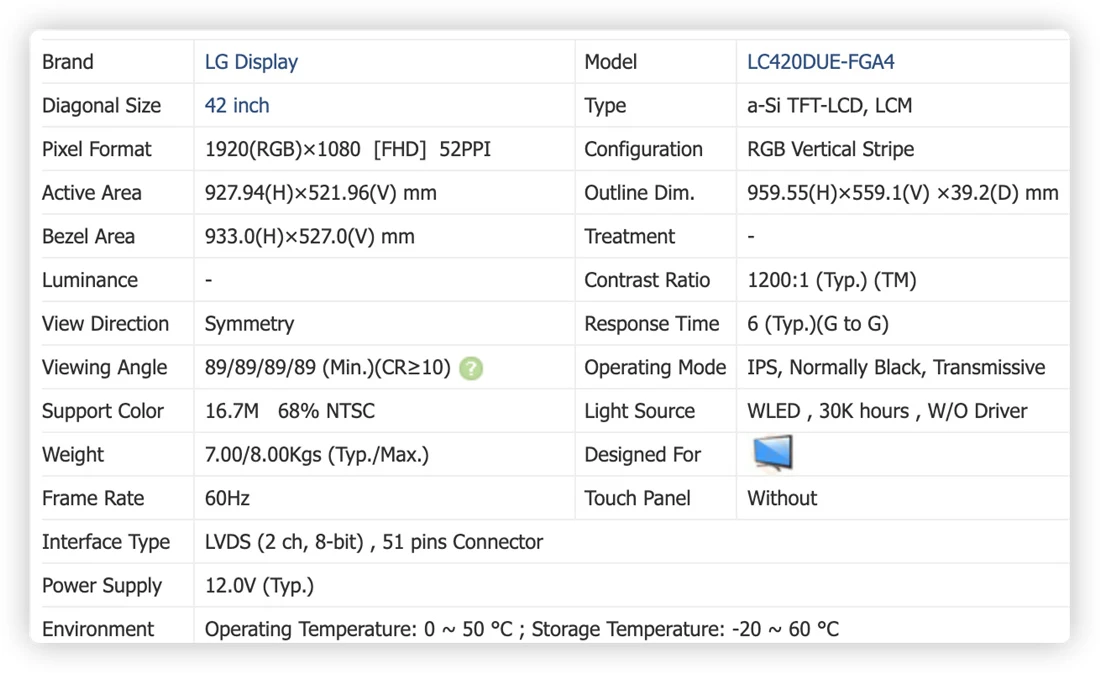
Task: Click the Diagonal Size label
Action: 102,105
